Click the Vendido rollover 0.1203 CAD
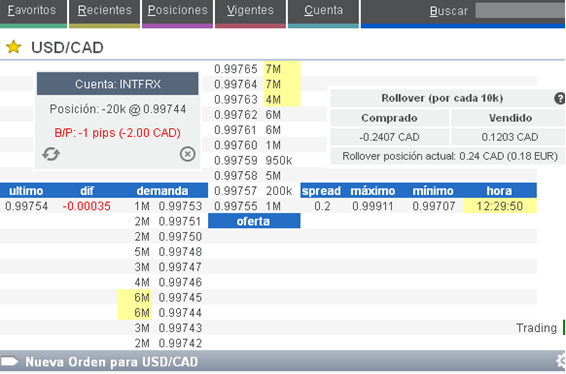566x374 pixels. point(509,137)
